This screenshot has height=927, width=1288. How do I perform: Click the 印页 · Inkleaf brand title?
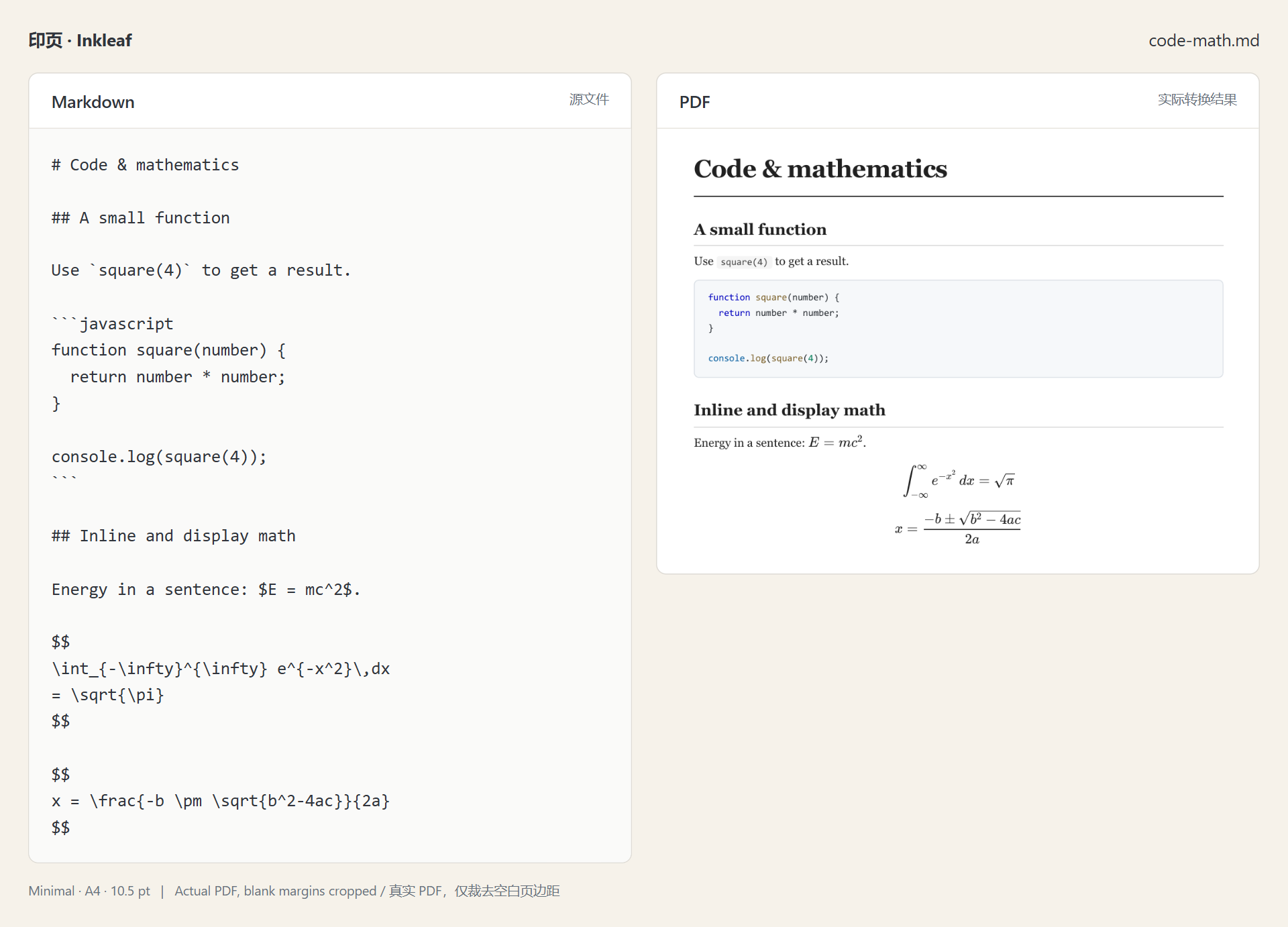pos(80,40)
